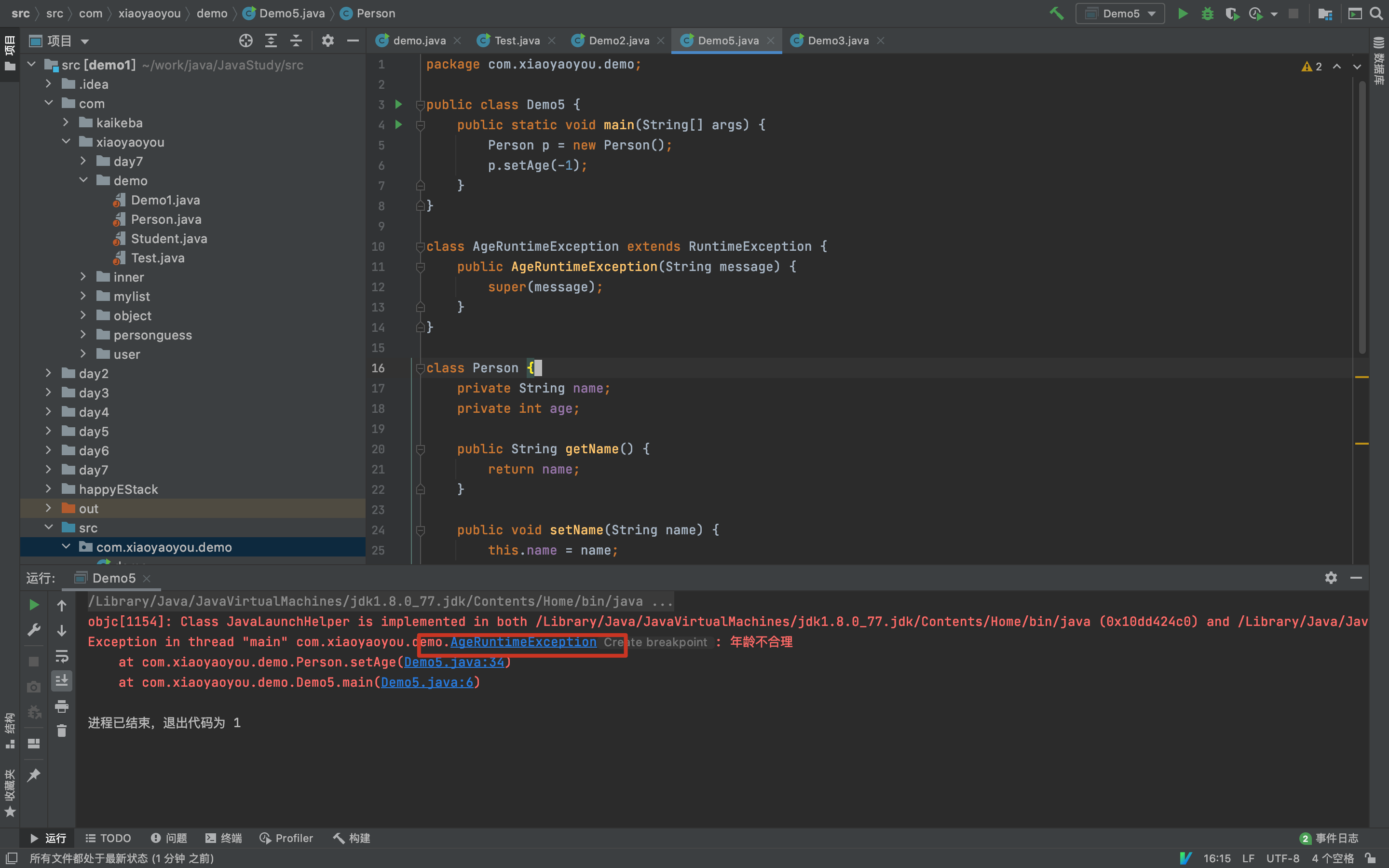Open run panel settings gear
Screen dimensions: 1389x868
1331,578
